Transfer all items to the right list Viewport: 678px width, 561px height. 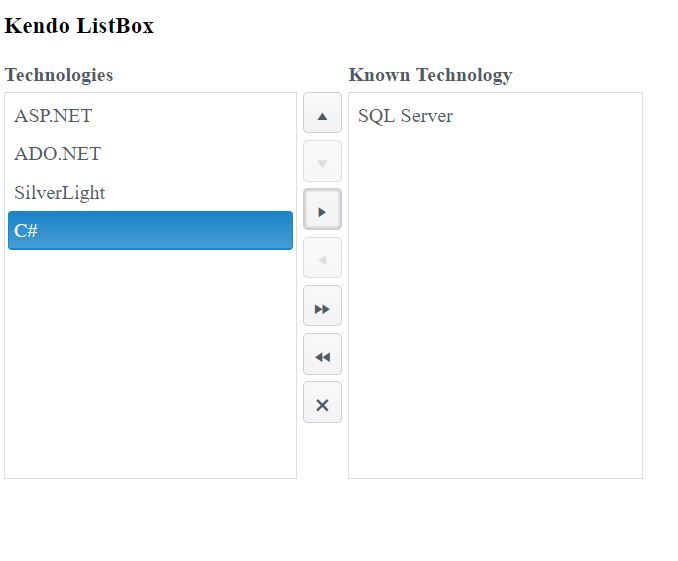(322, 306)
